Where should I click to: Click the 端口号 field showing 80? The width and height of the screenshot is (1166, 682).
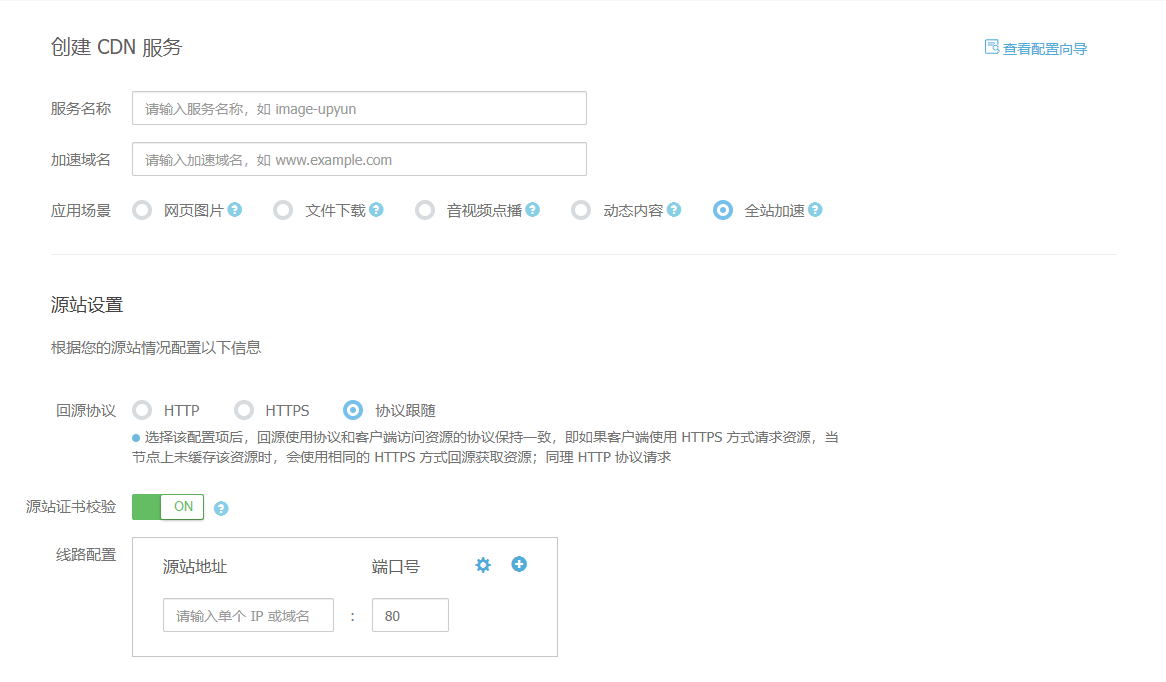[x=410, y=616]
